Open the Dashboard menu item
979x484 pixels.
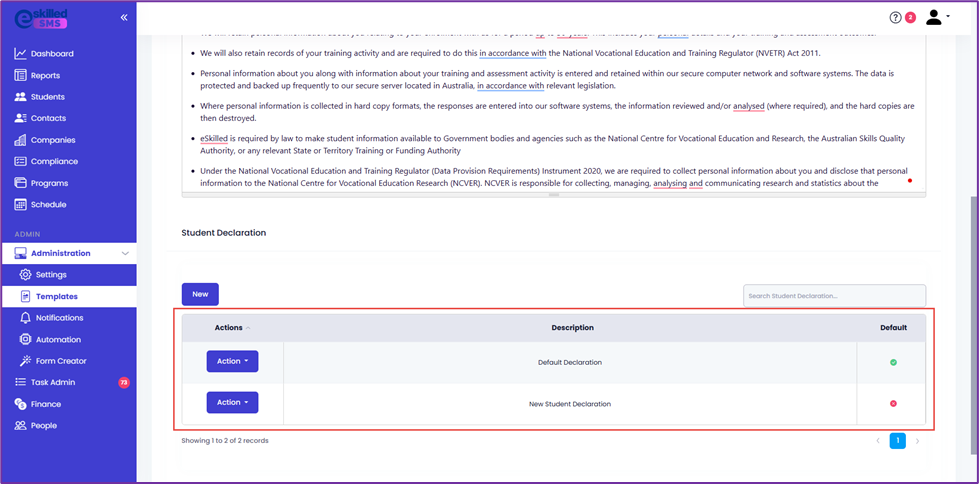pos(52,54)
